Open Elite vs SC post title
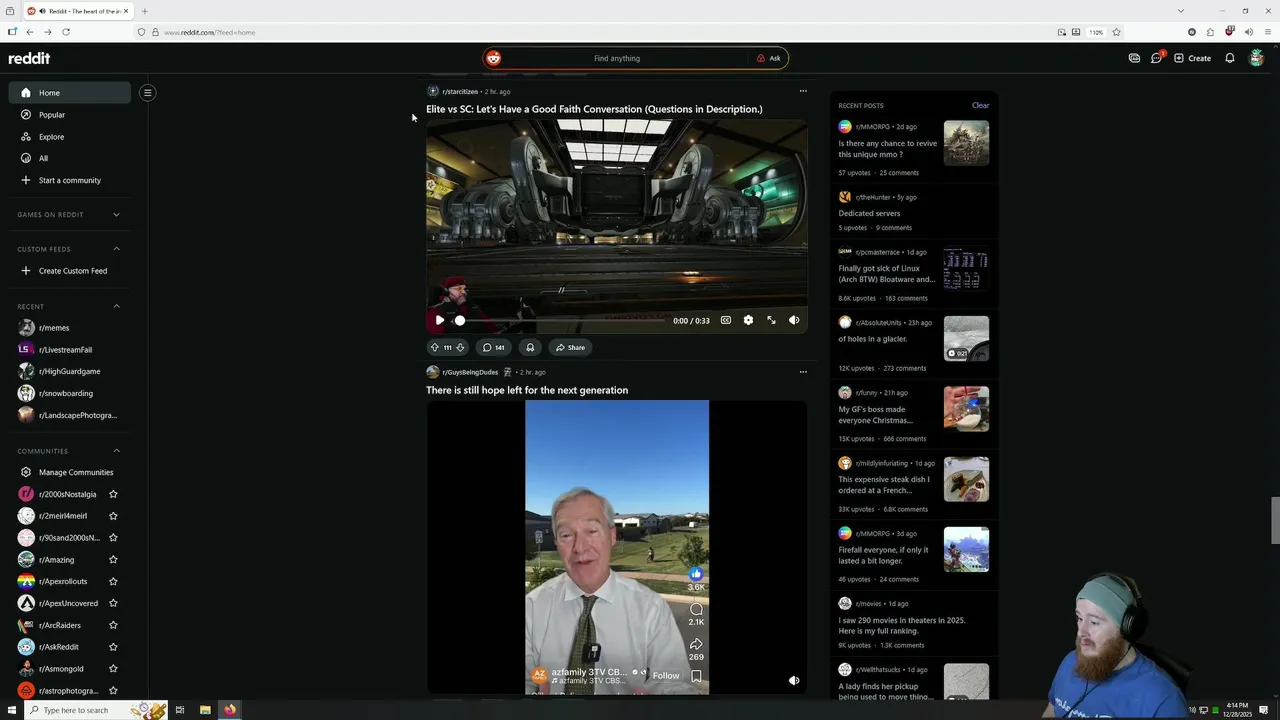The height and width of the screenshot is (720, 1280). click(594, 109)
